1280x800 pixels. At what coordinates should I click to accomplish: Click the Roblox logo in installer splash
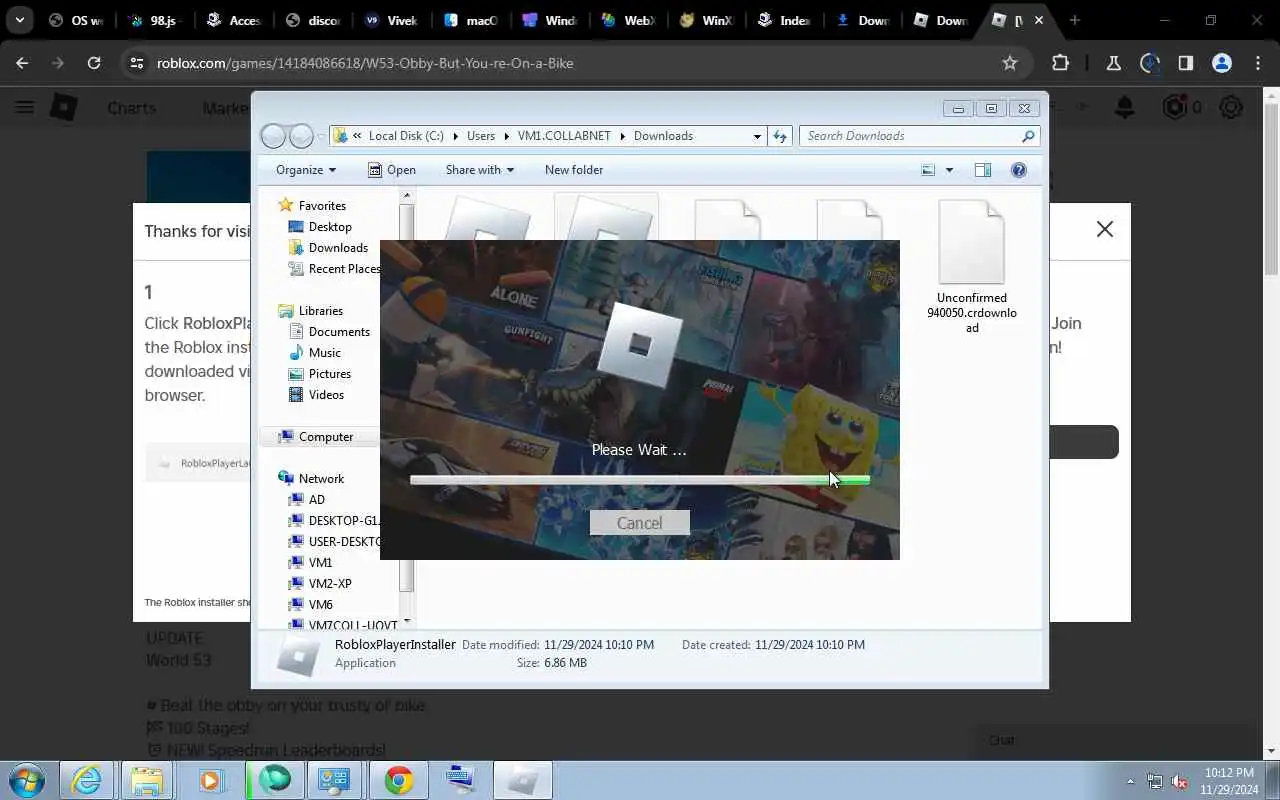click(640, 344)
